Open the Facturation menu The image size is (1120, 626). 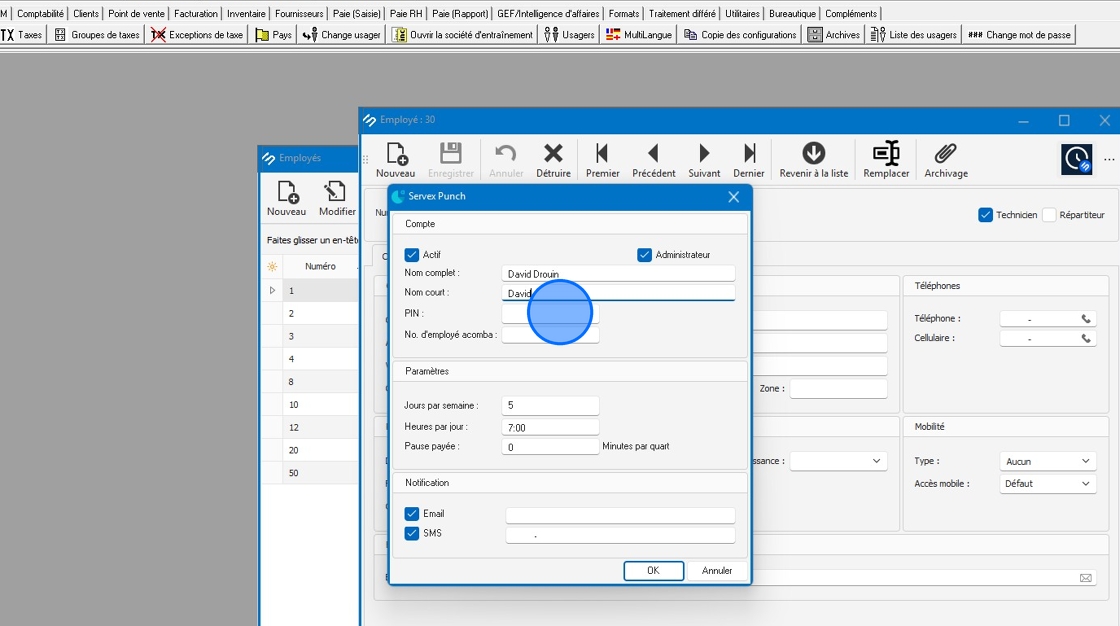click(195, 14)
